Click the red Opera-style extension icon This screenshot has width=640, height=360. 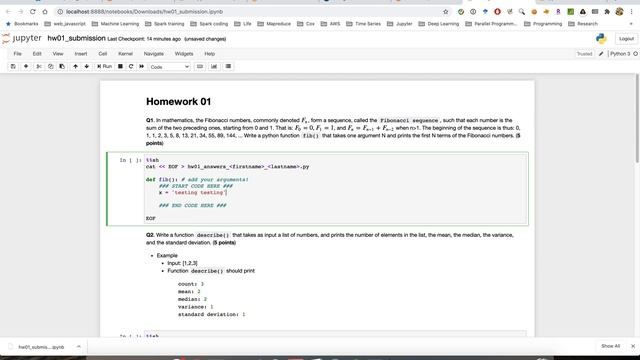tap(497, 12)
